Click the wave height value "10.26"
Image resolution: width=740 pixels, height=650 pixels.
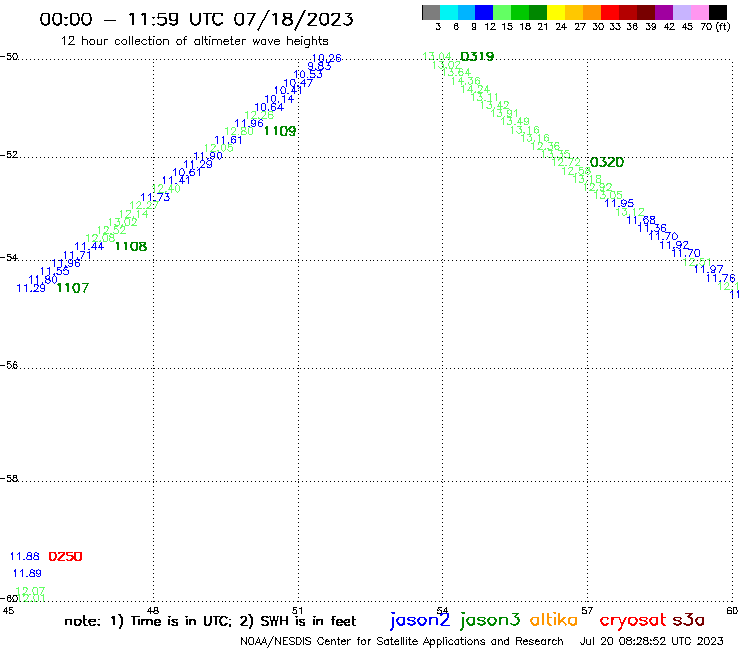327,58
